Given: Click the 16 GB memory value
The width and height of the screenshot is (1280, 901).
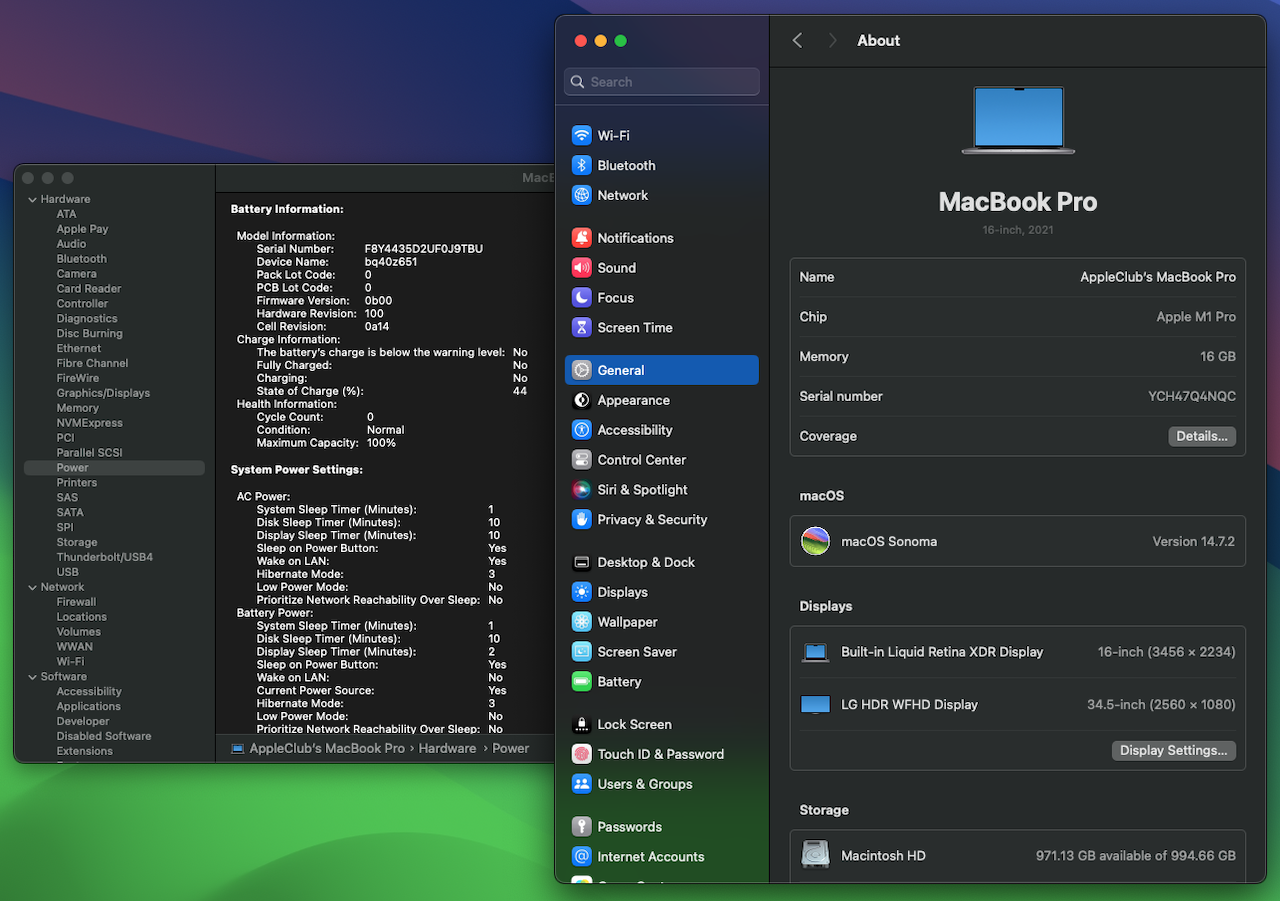Looking at the screenshot, I should pyautogui.click(x=1217, y=357).
